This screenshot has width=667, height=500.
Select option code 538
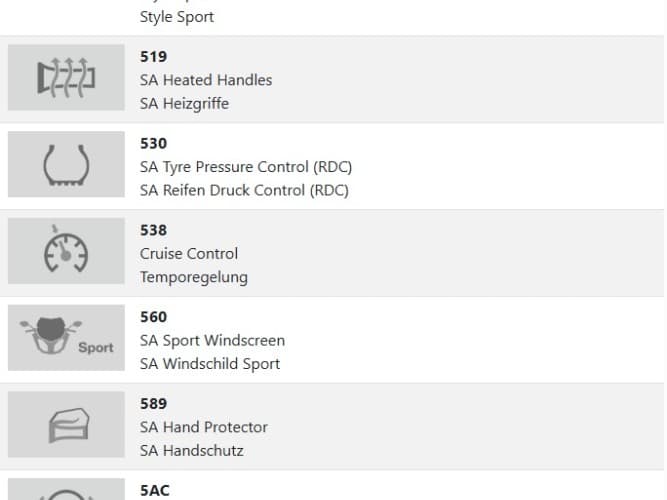(x=153, y=230)
